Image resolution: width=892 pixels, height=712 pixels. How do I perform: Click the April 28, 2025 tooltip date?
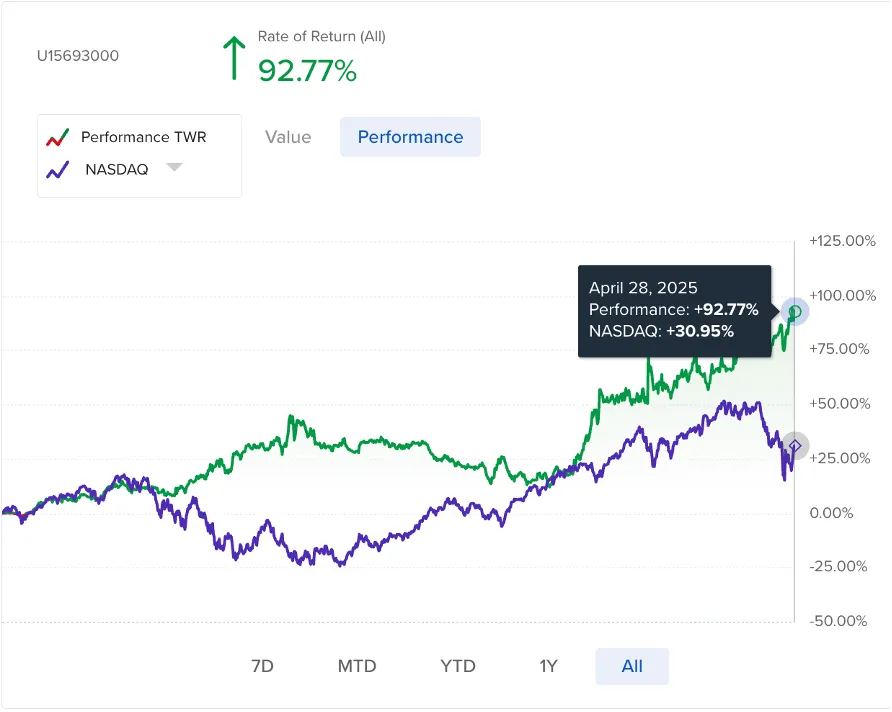[643, 288]
